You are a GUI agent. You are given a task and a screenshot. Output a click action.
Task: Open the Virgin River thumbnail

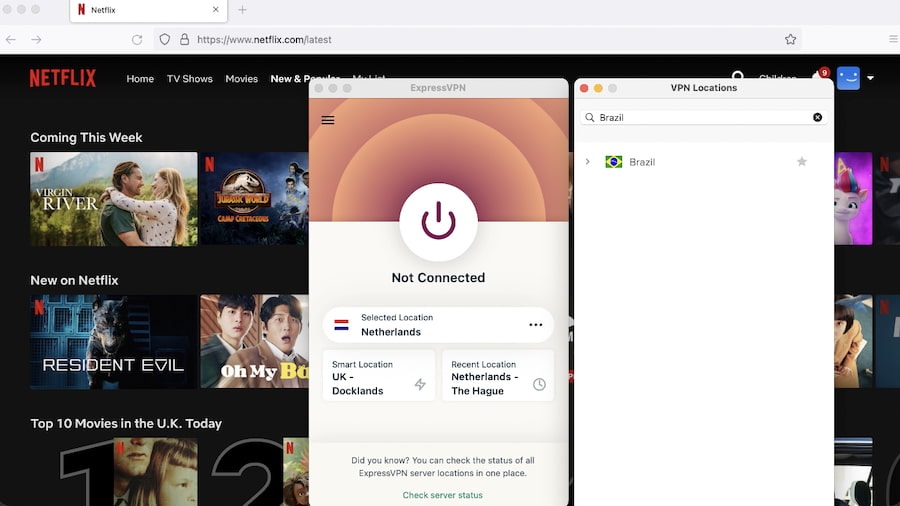(114, 198)
